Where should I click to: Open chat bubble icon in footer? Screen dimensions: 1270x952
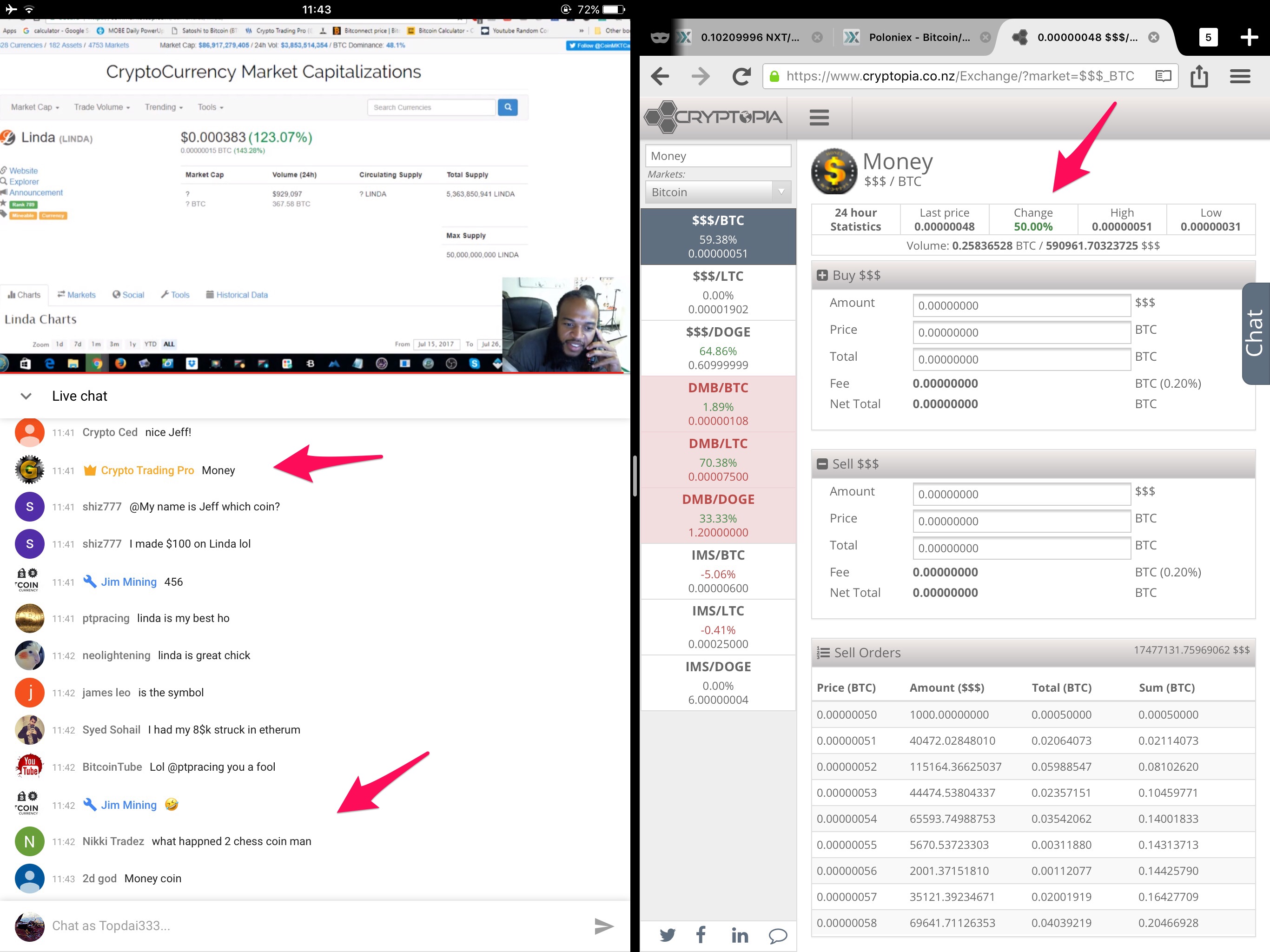click(x=777, y=936)
